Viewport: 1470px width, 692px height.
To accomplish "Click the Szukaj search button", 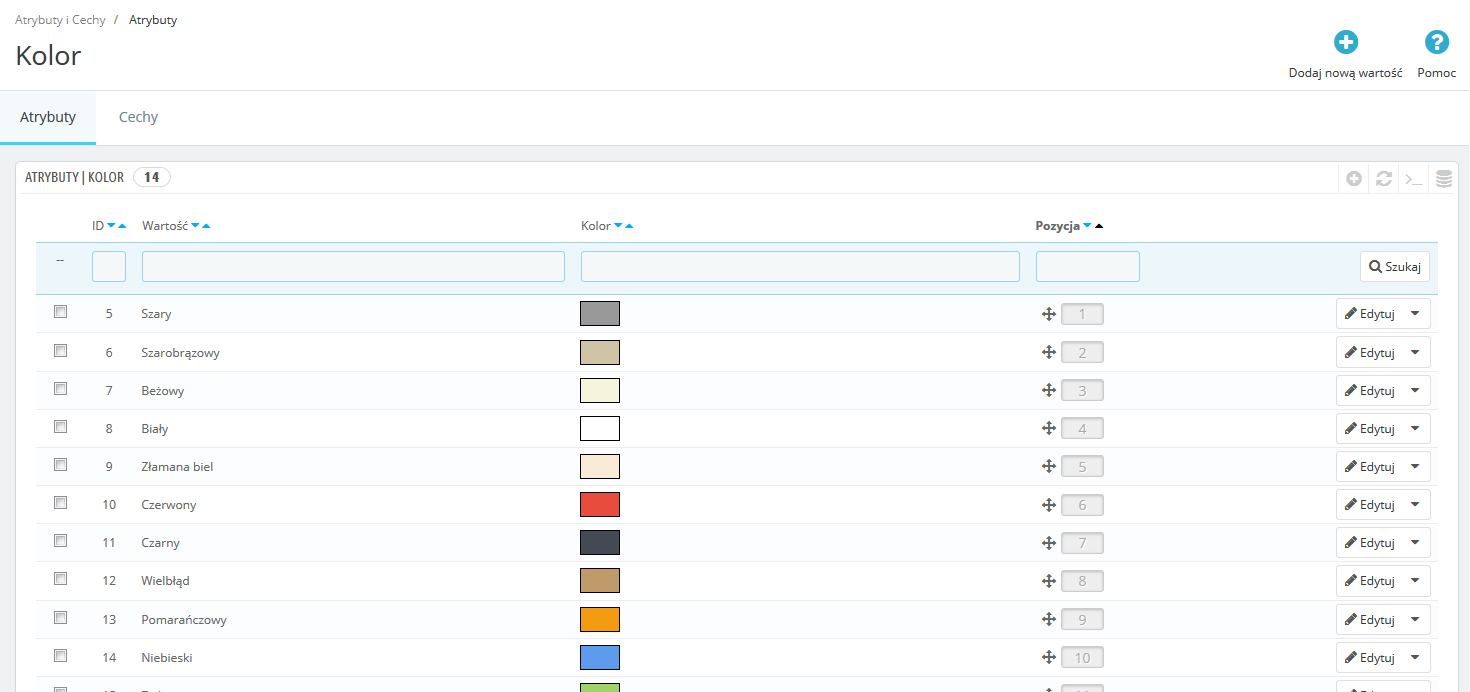I will (x=1394, y=267).
